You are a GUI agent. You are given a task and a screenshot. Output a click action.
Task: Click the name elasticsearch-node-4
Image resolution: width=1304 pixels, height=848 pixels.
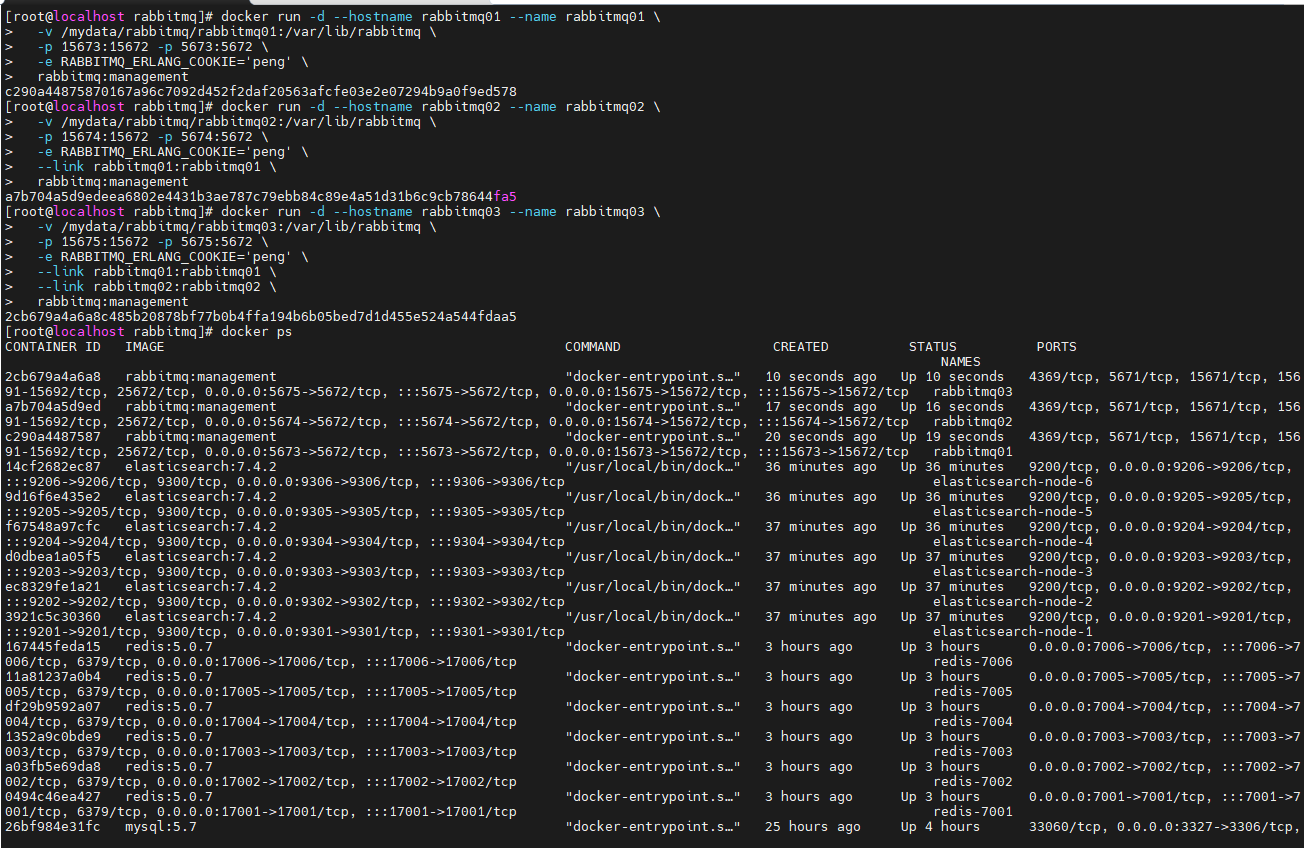pos(1013,542)
